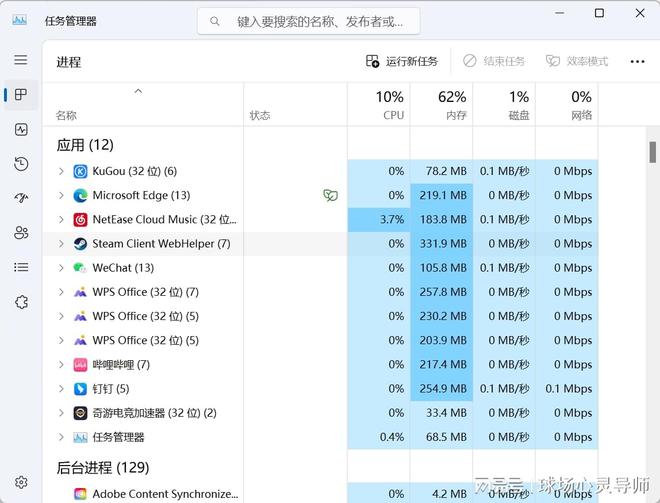The width and height of the screenshot is (660, 503).
Task: Open the more options ellipsis menu
Action: pos(637,62)
